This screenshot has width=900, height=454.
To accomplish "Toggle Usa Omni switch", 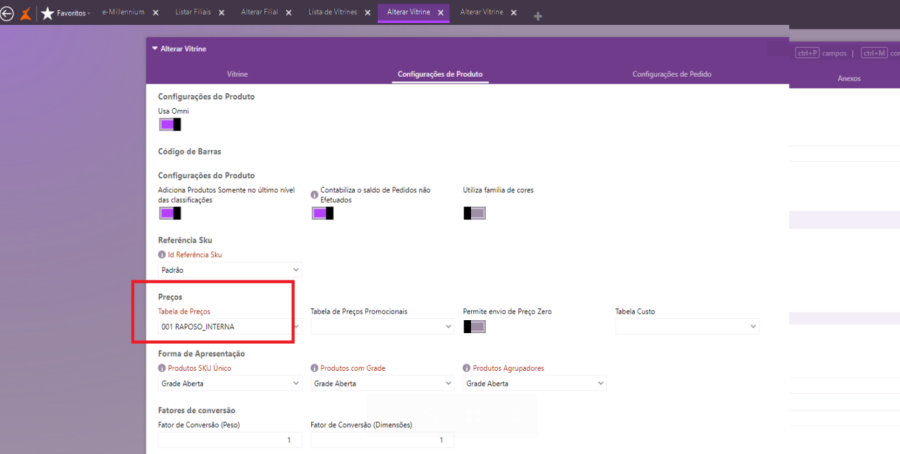I will click(170, 125).
